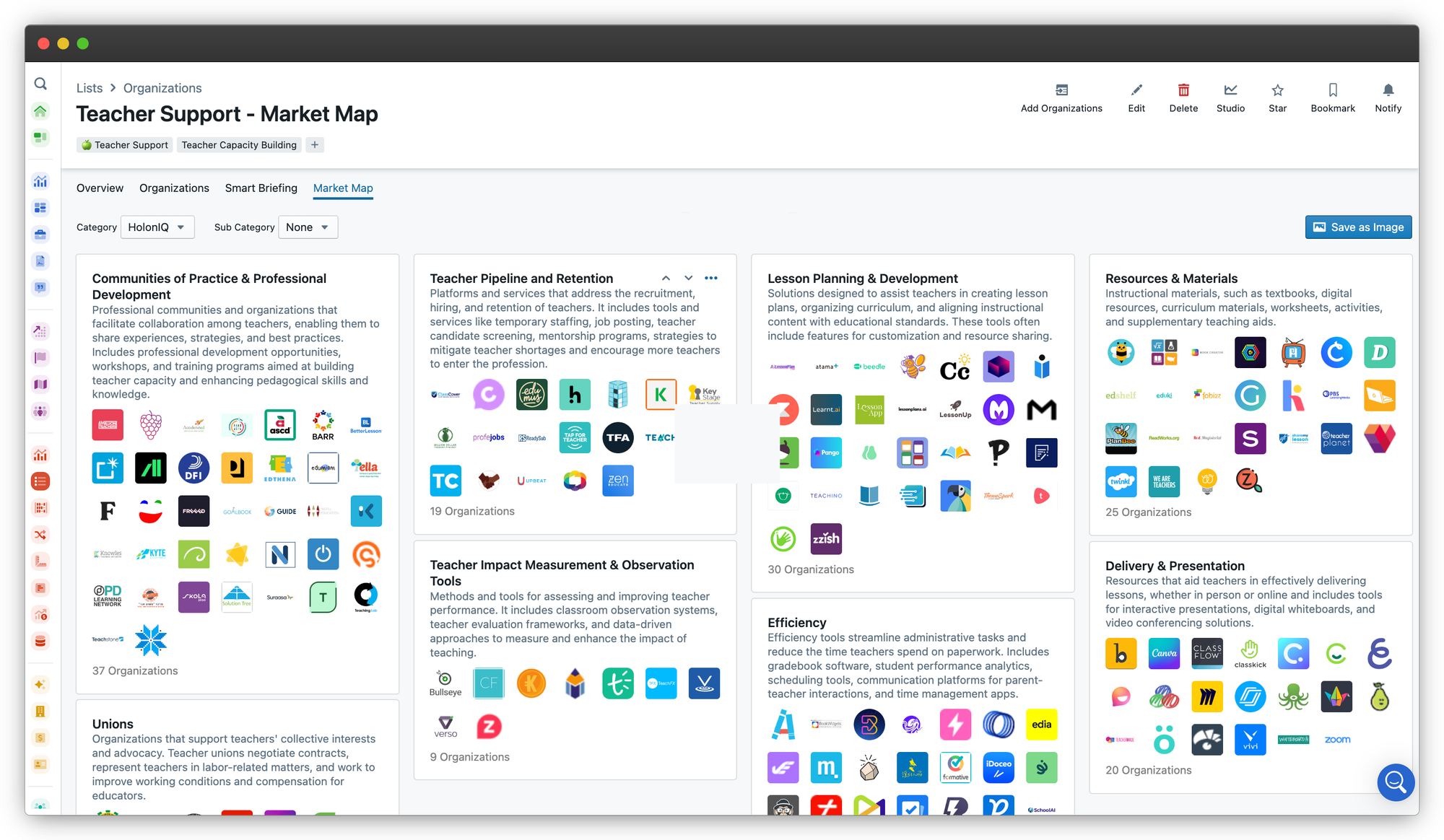Click the '20 Organizations' count text

[x=1148, y=770]
